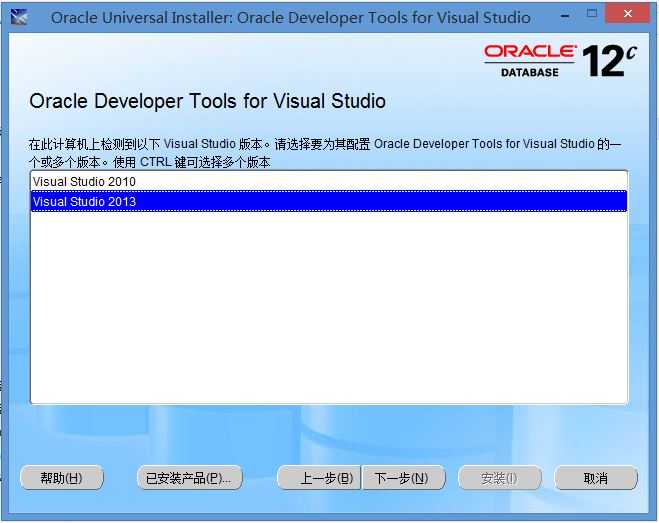This screenshot has width=659, height=523.
Task: Cancel the installer with 取消
Action: coord(596,478)
